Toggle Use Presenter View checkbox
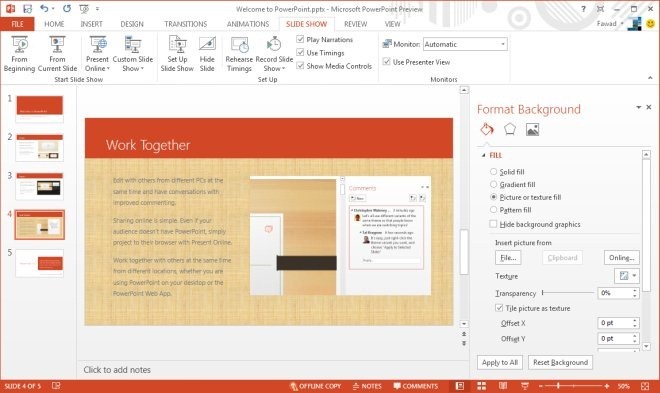660x393 pixels. click(386, 62)
